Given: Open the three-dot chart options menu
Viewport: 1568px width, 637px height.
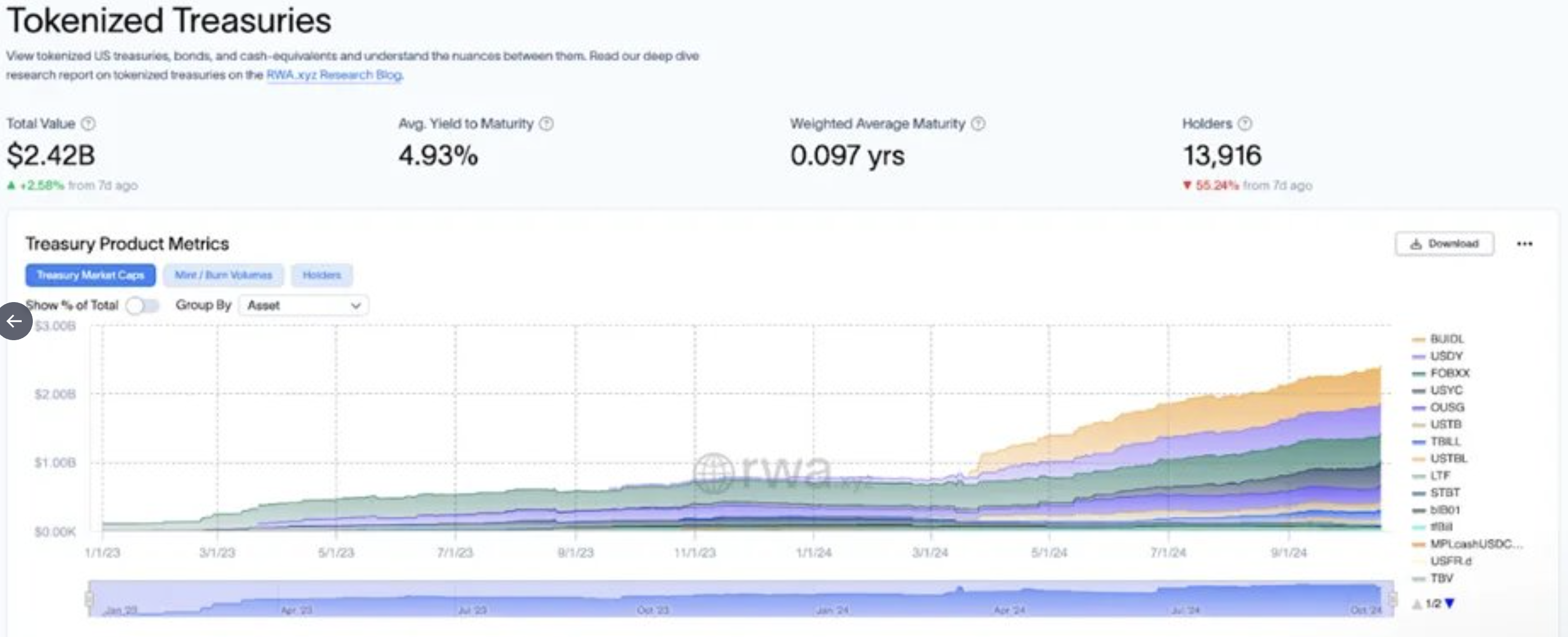Looking at the screenshot, I should click(1524, 243).
